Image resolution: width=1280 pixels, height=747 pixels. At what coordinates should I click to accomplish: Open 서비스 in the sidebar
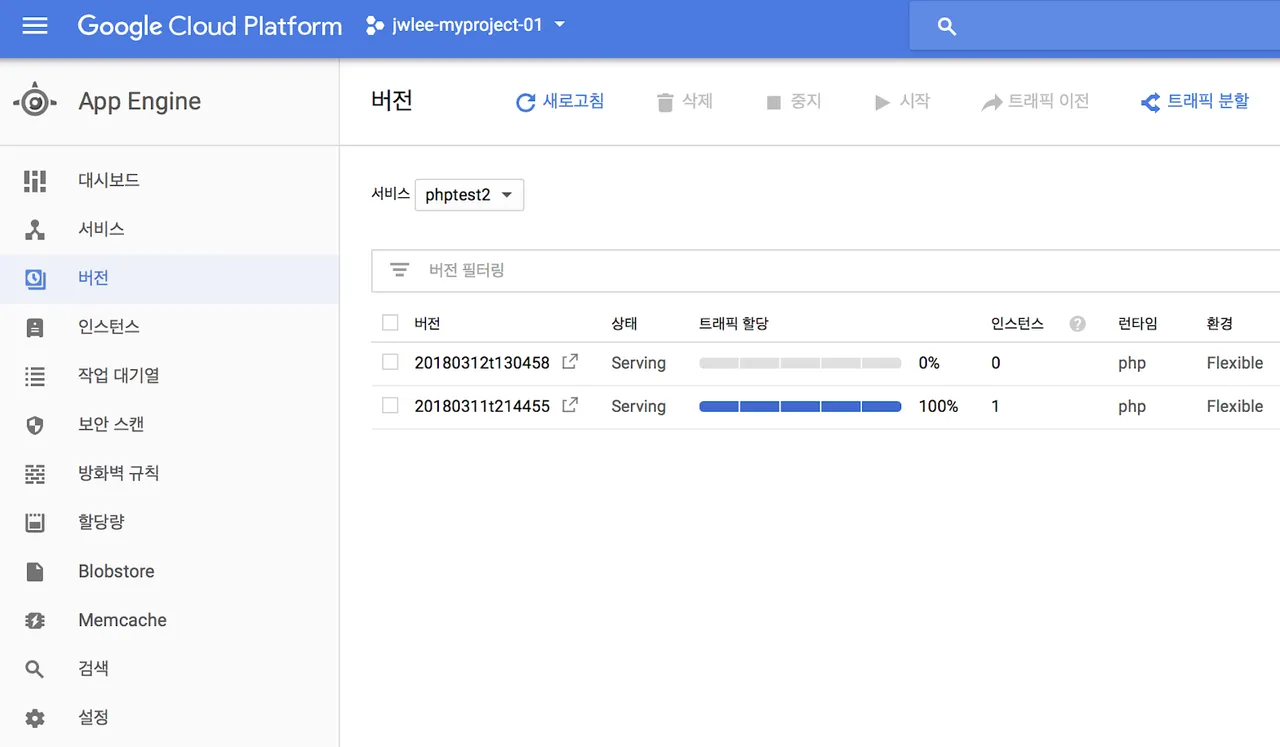[101, 230]
